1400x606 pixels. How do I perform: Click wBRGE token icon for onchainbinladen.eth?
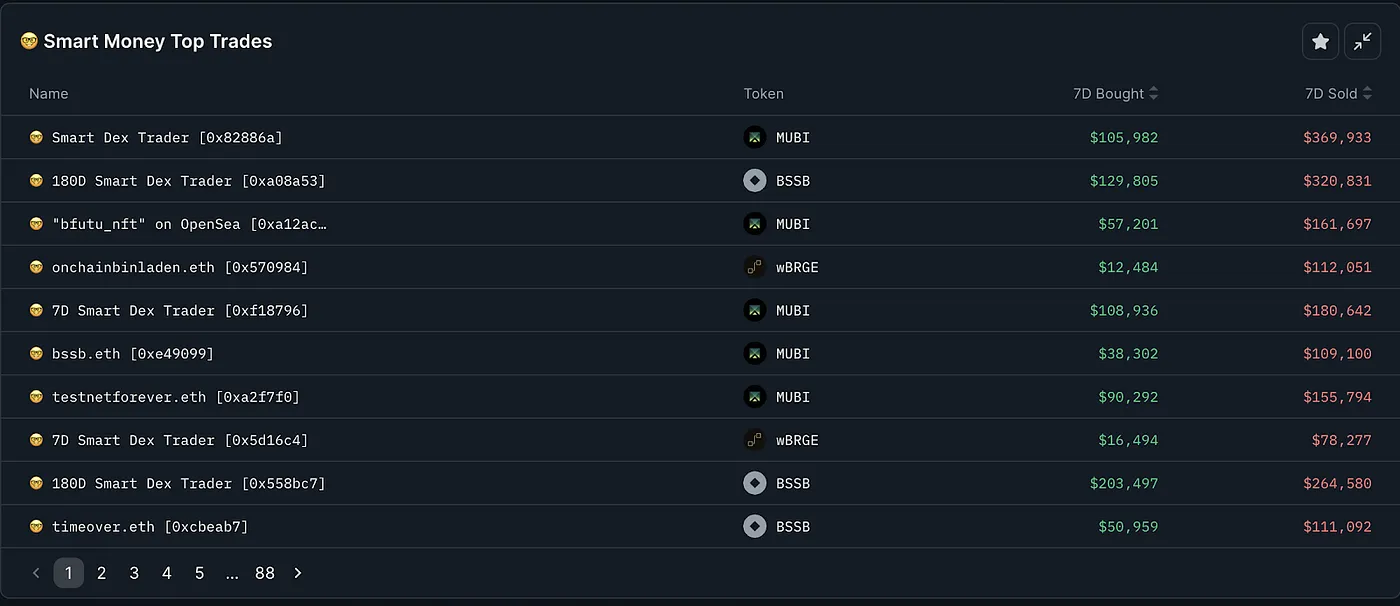pyautogui.click(x=755, y=267)
